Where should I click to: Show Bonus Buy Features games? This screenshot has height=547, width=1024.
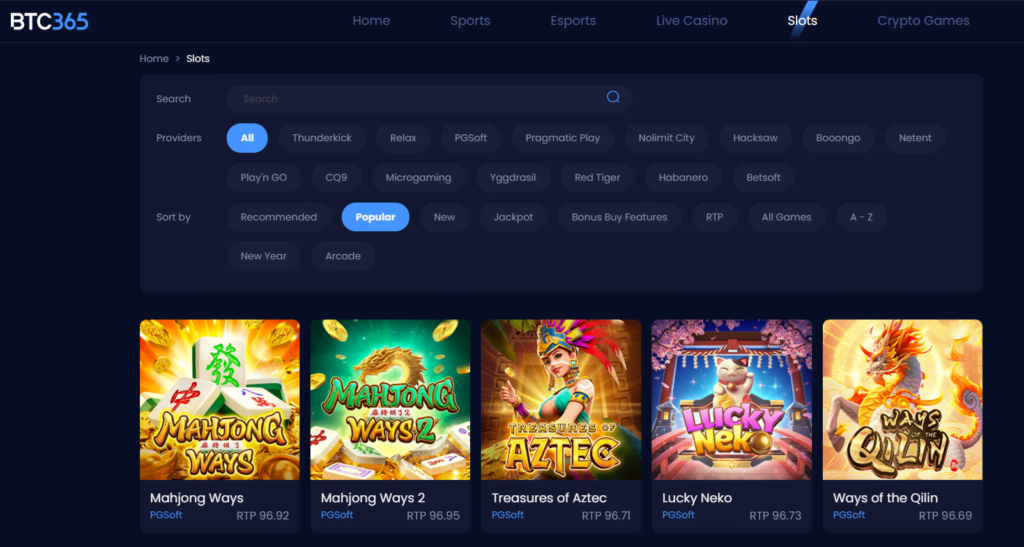click(619, 217)
